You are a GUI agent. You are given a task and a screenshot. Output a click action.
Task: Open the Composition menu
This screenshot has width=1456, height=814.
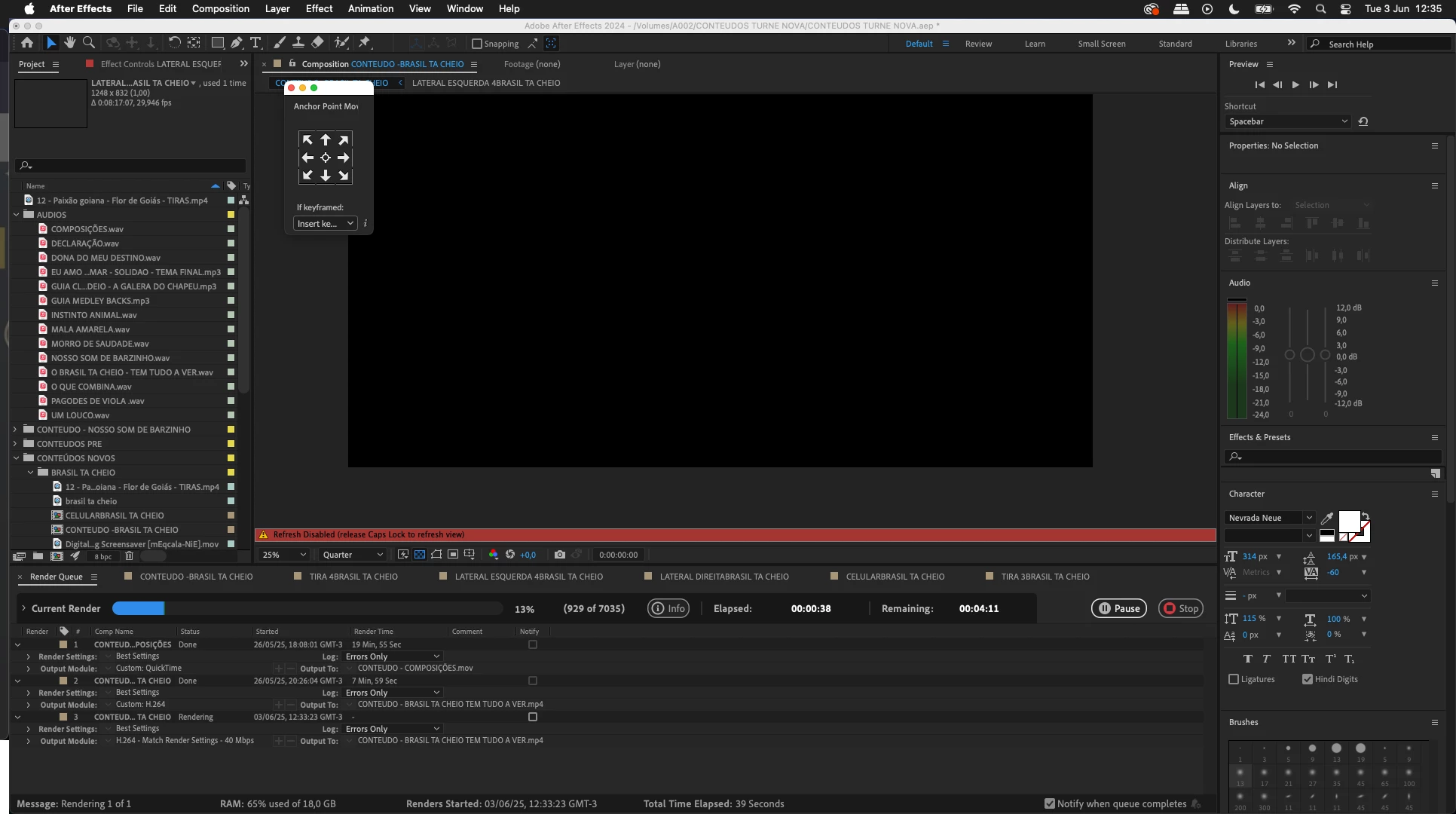[220, 8]
